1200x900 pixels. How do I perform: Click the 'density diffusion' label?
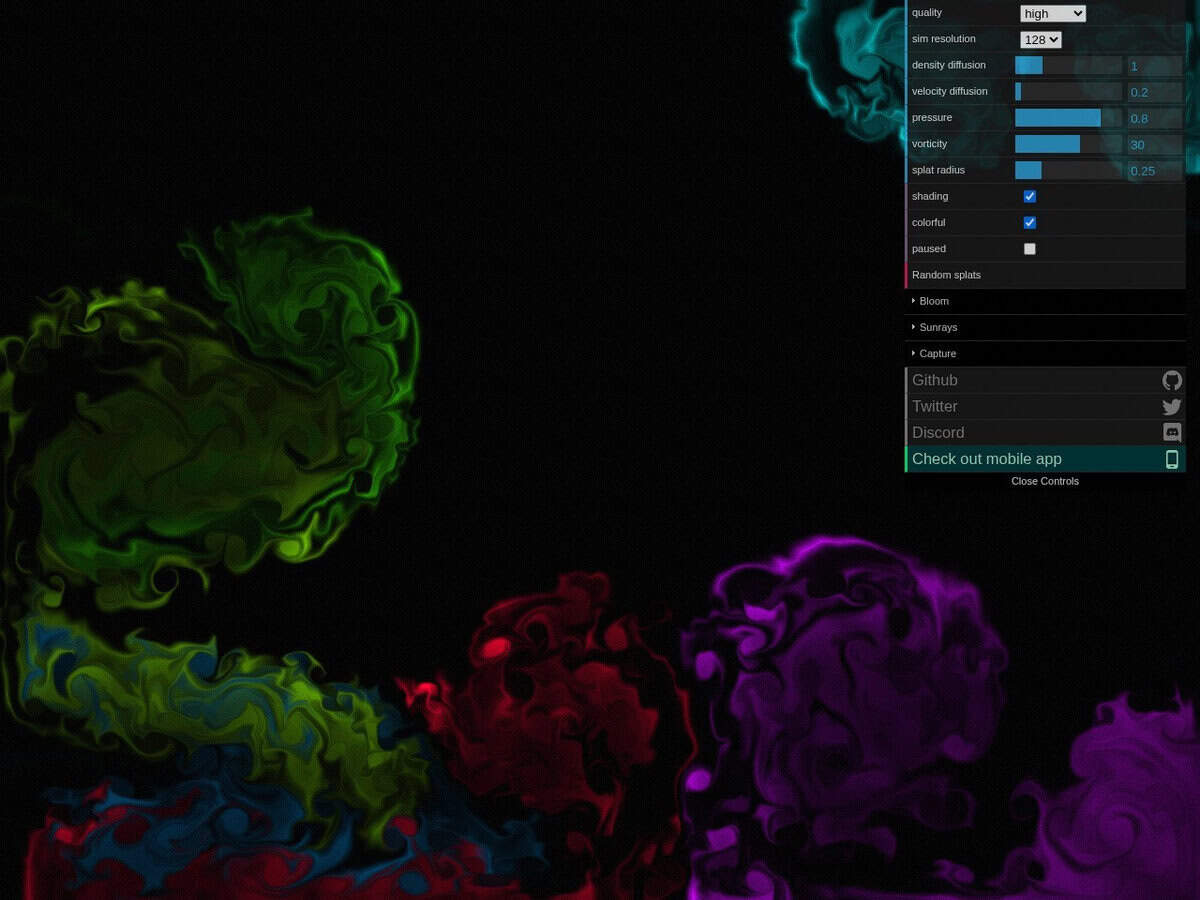[948, 65]
